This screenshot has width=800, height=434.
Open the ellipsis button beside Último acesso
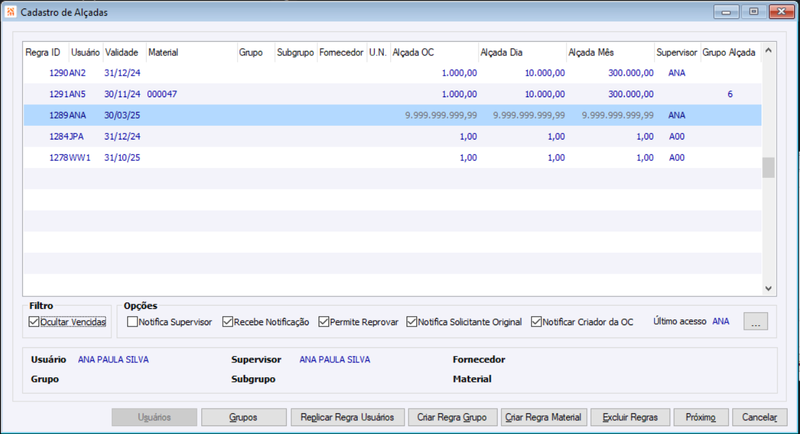click(x=755, y=322)
